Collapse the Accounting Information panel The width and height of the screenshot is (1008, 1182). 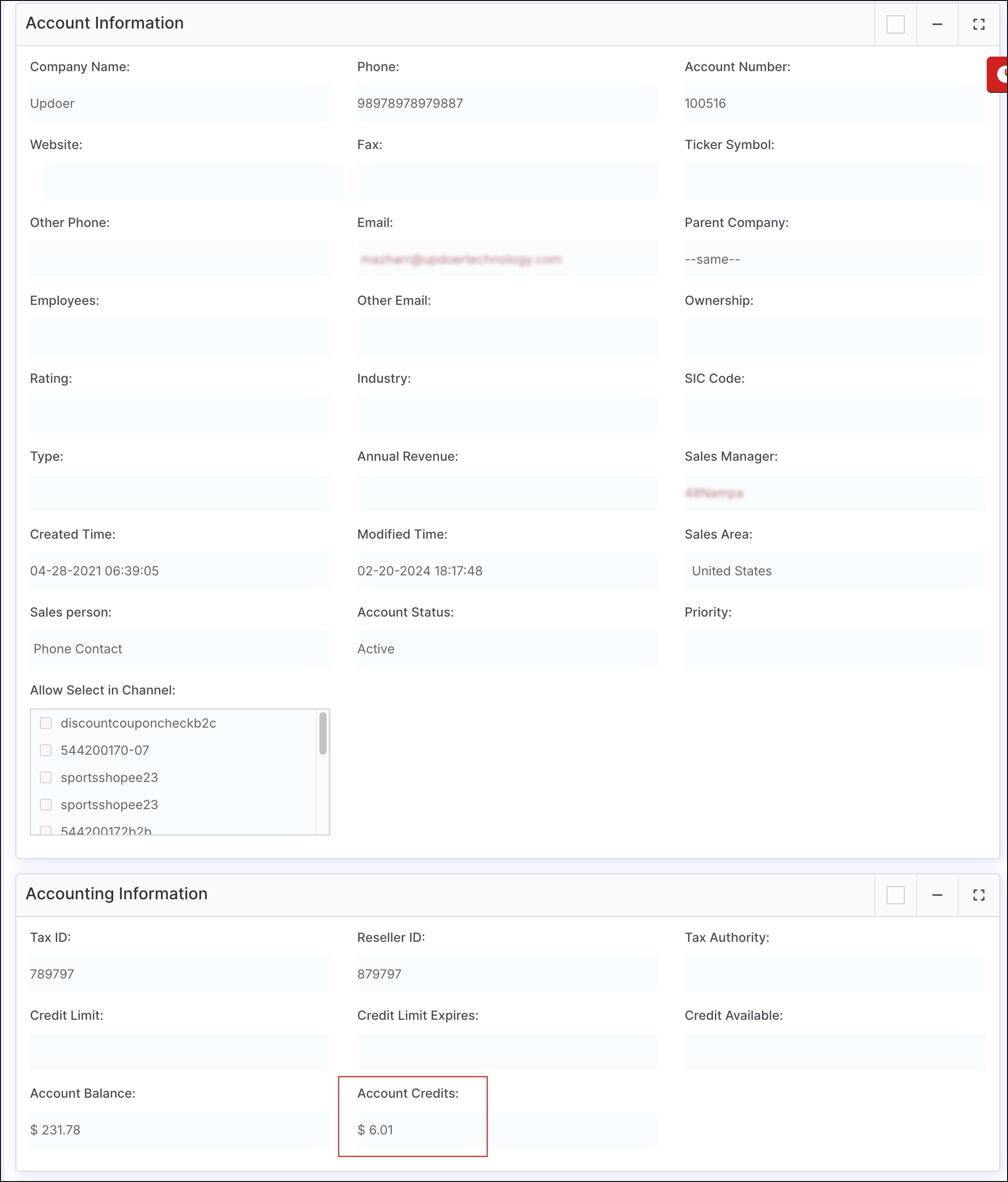click(x=937, y=895)
